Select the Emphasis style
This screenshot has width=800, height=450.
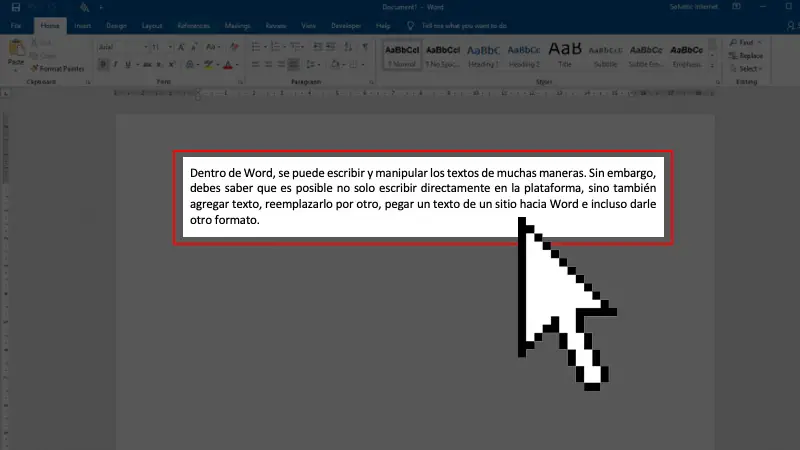[x=687, y=56]
